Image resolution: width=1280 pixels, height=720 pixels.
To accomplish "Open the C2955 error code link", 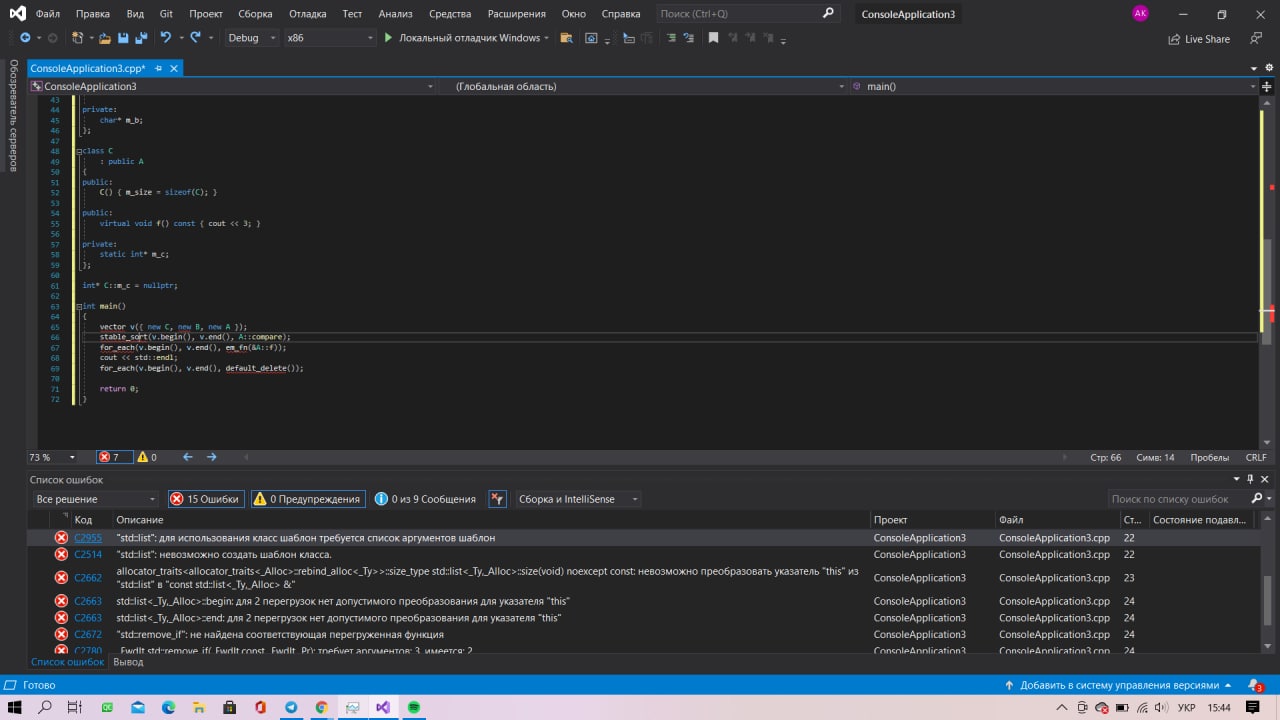I will pyautogui.click(x=88, y=538).
